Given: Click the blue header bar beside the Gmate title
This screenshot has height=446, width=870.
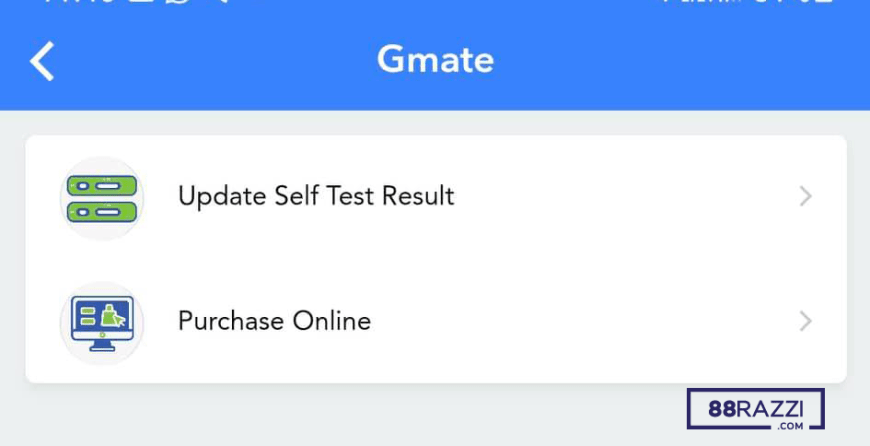Looking at the screenshot, I should click(x=666, y=61).
